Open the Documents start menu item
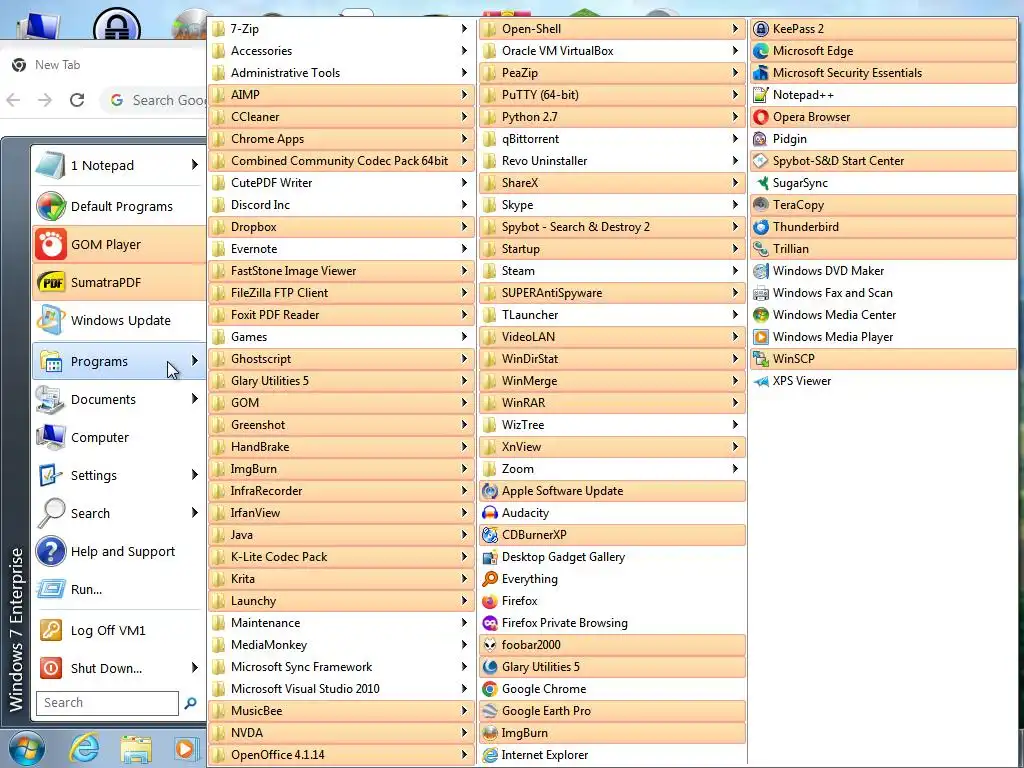Screen dimensions: 1024x768 118,399
